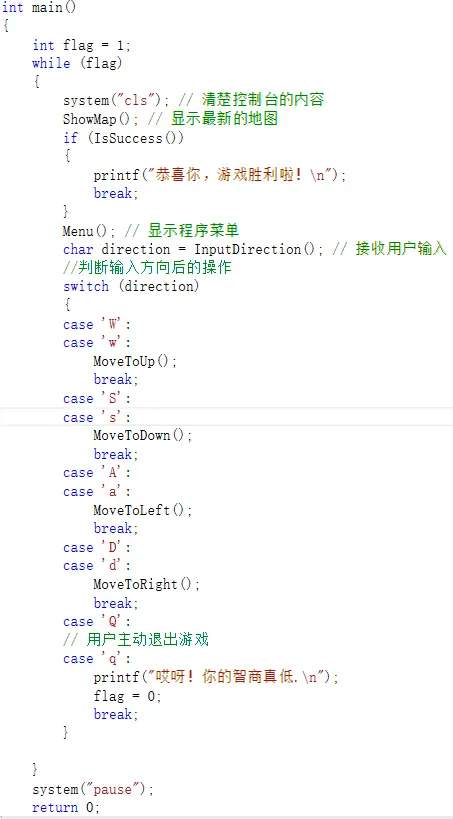453x819 pixels.
Task: Click the printf '哎呀！你的智商真低' line
Action: click(216, 677)
